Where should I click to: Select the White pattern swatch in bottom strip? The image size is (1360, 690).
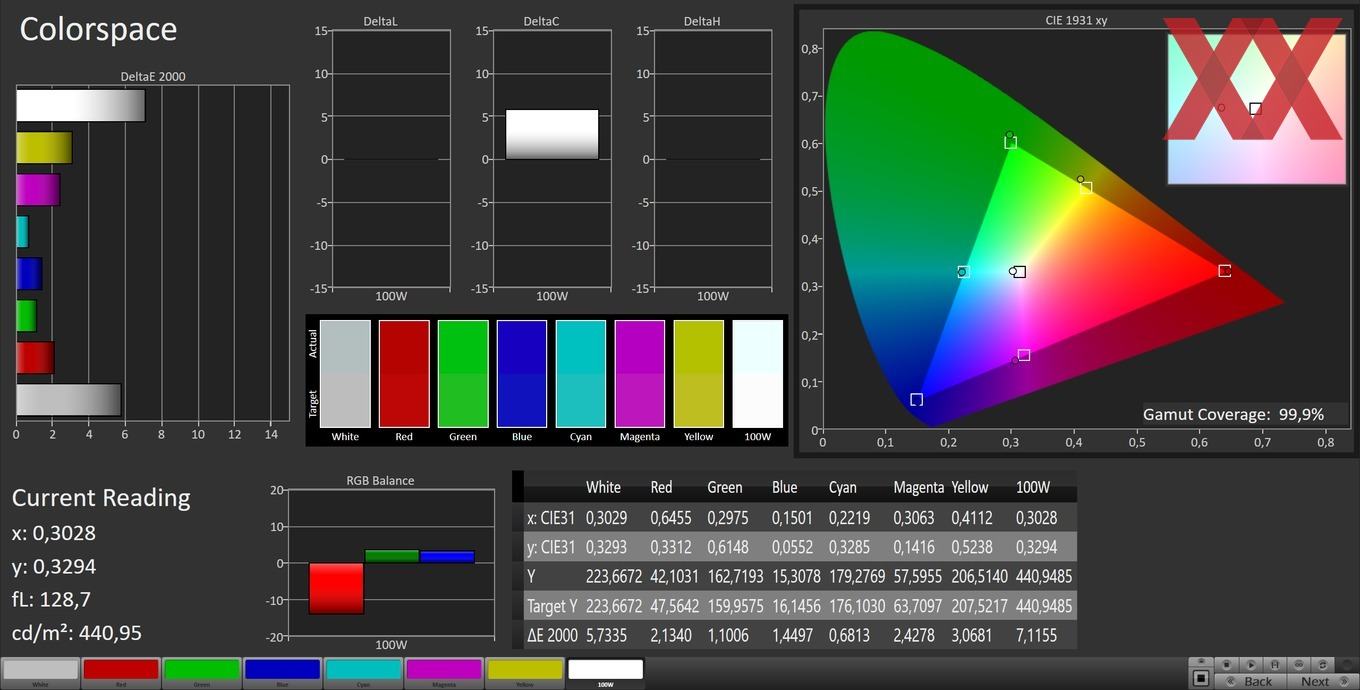click(x=40, y=673)
